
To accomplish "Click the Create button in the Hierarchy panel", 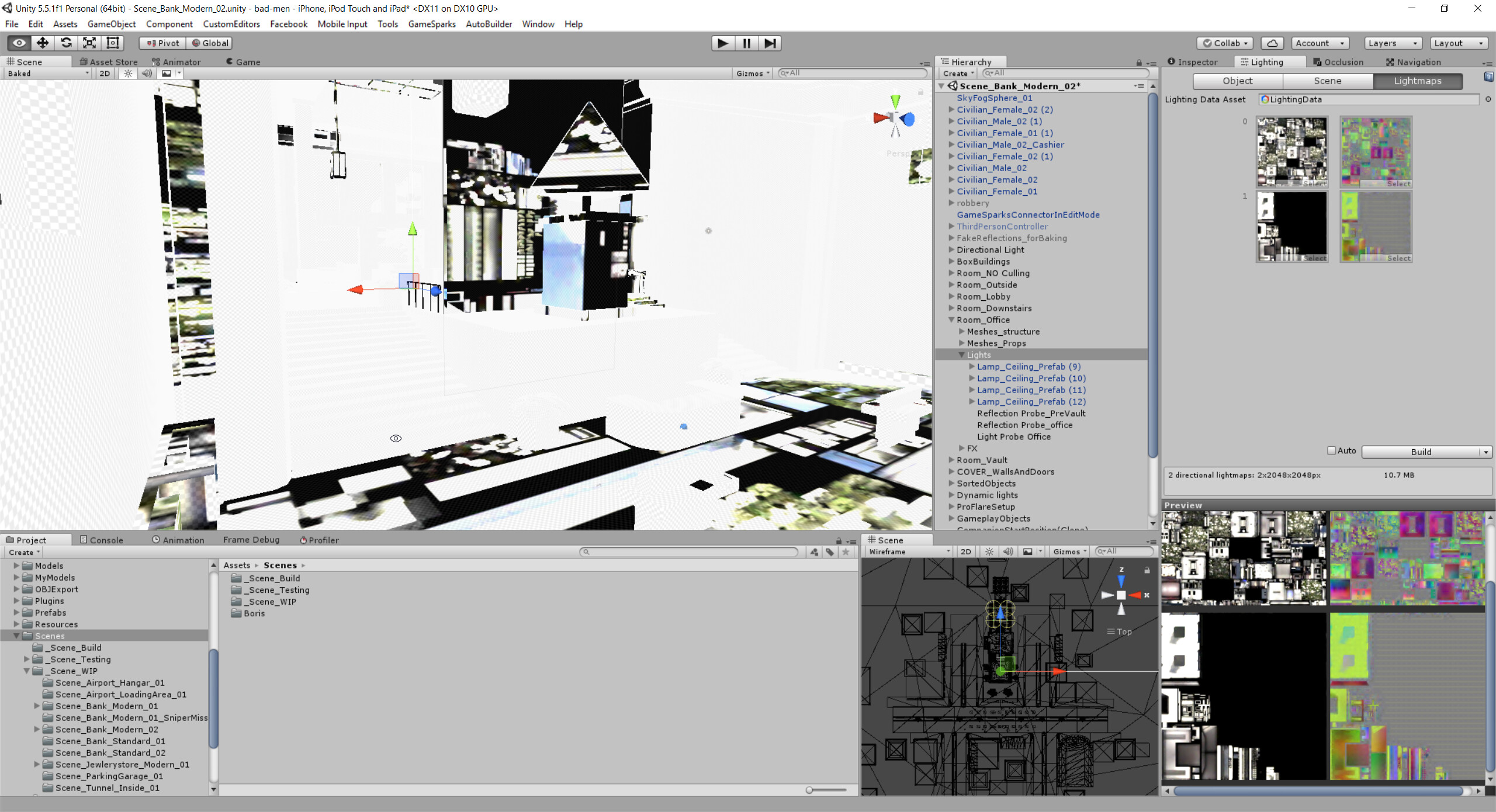I will coord(956,73).
